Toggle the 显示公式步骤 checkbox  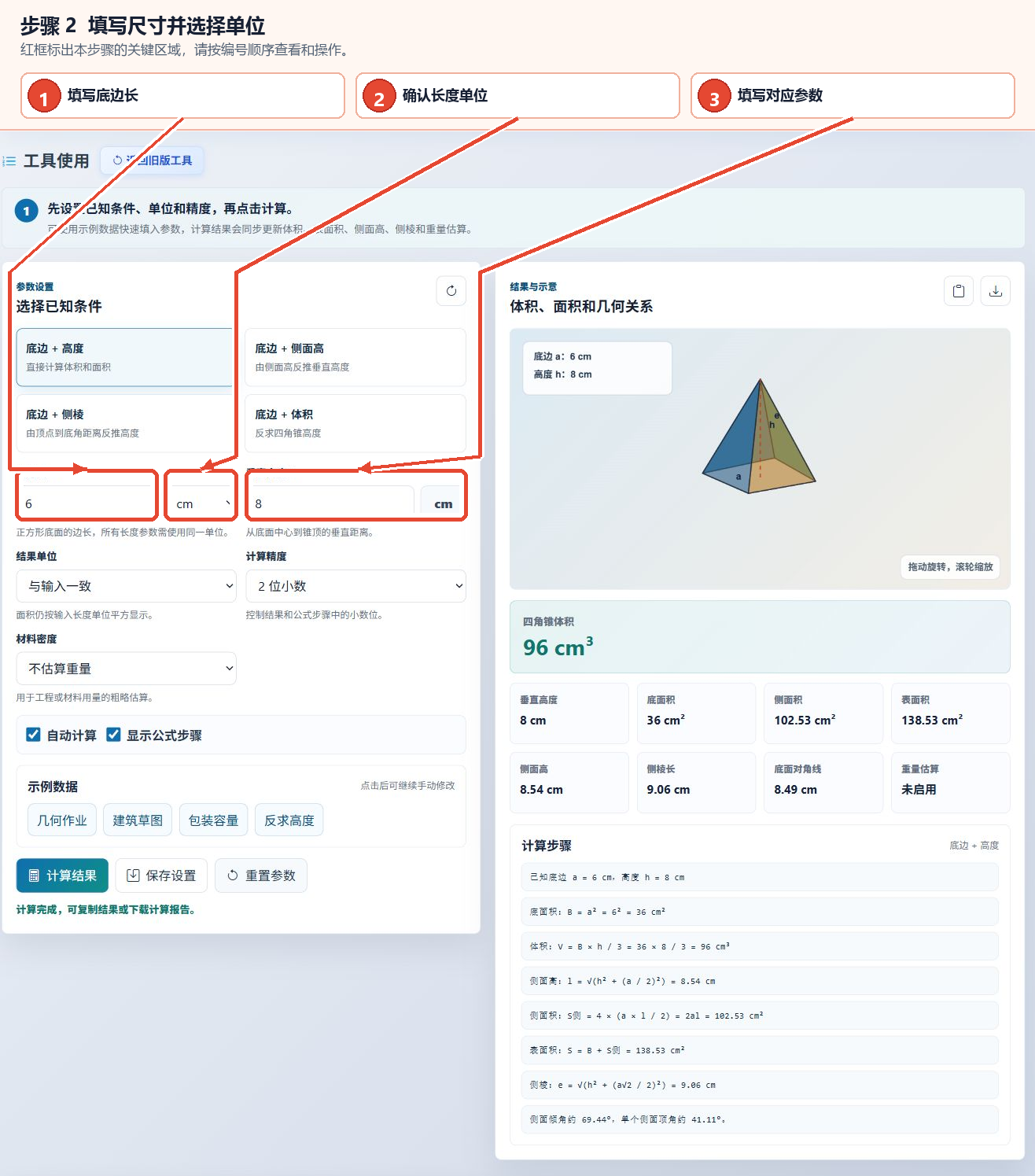(113, 735)
